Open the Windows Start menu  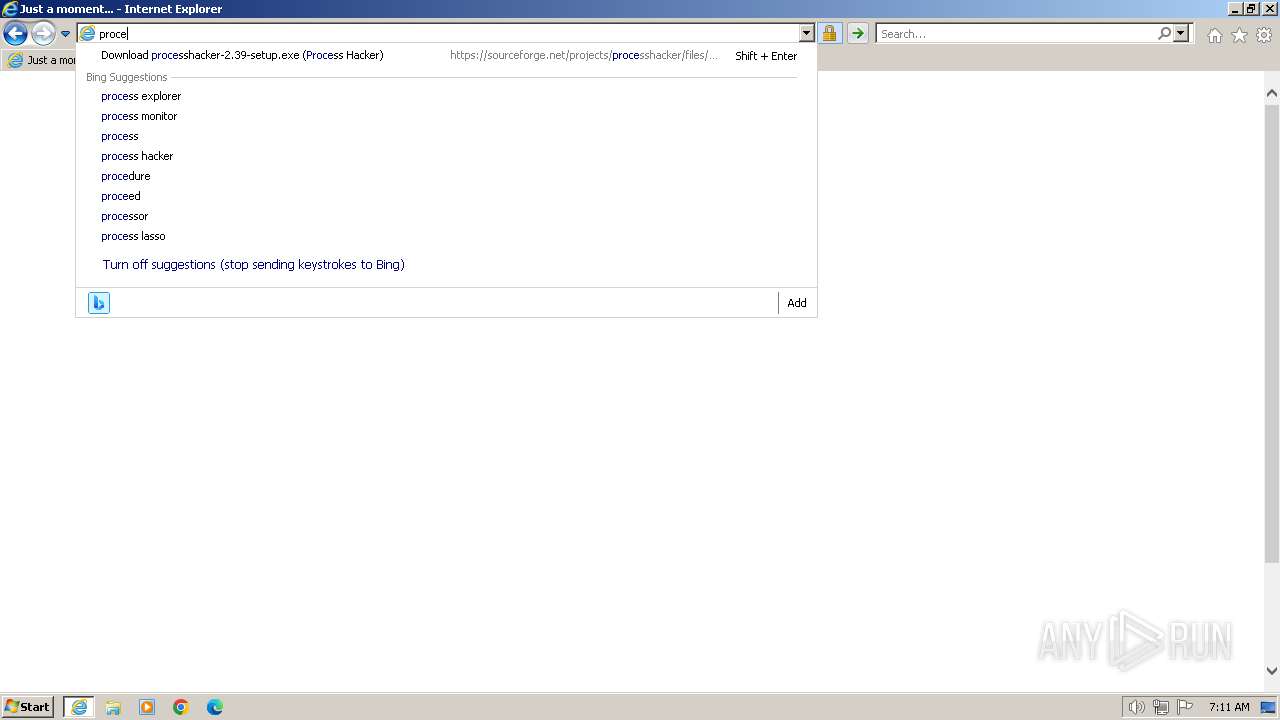point(28,707)
